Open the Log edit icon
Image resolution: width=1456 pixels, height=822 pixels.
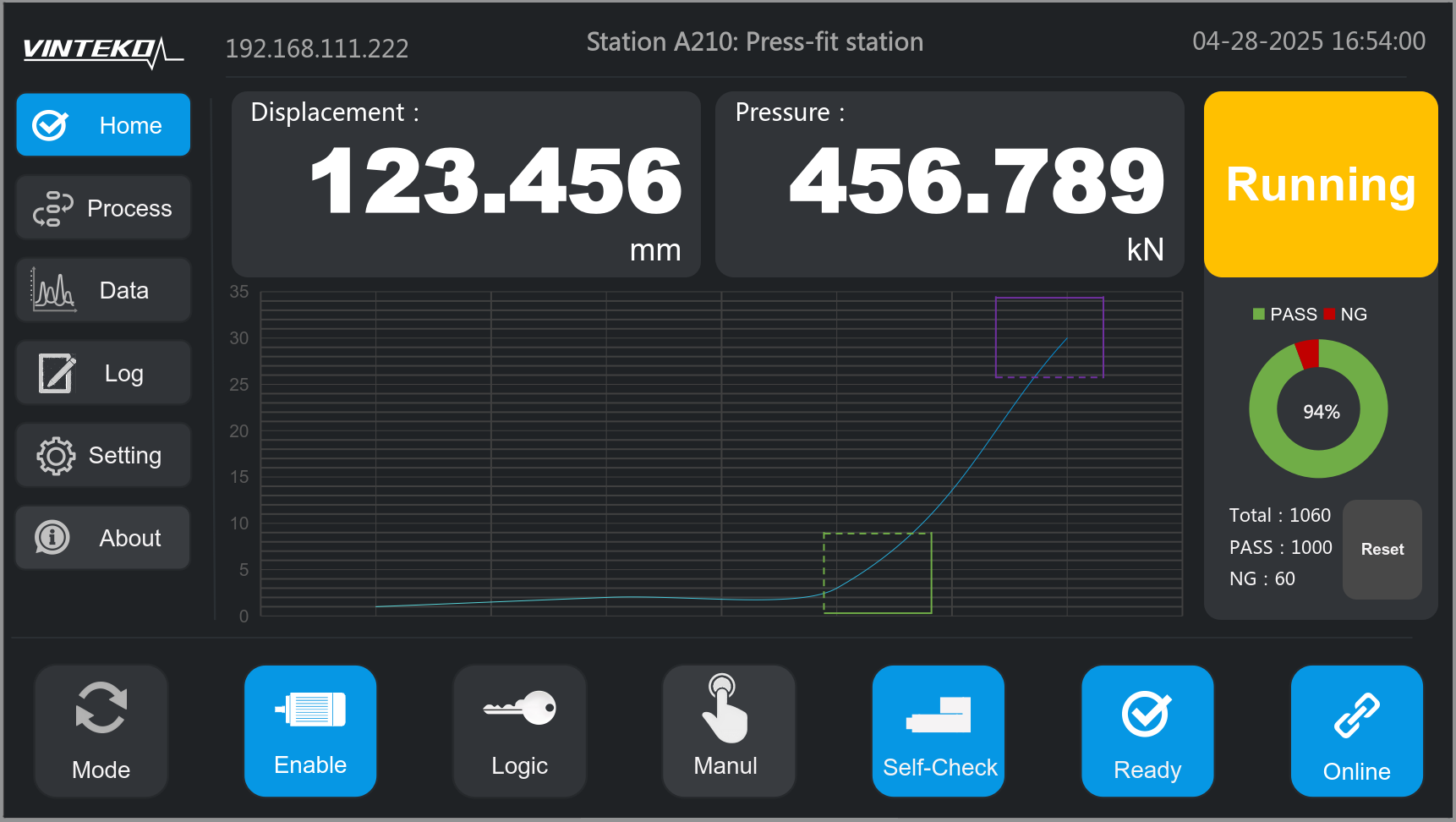tap(57, 373)
